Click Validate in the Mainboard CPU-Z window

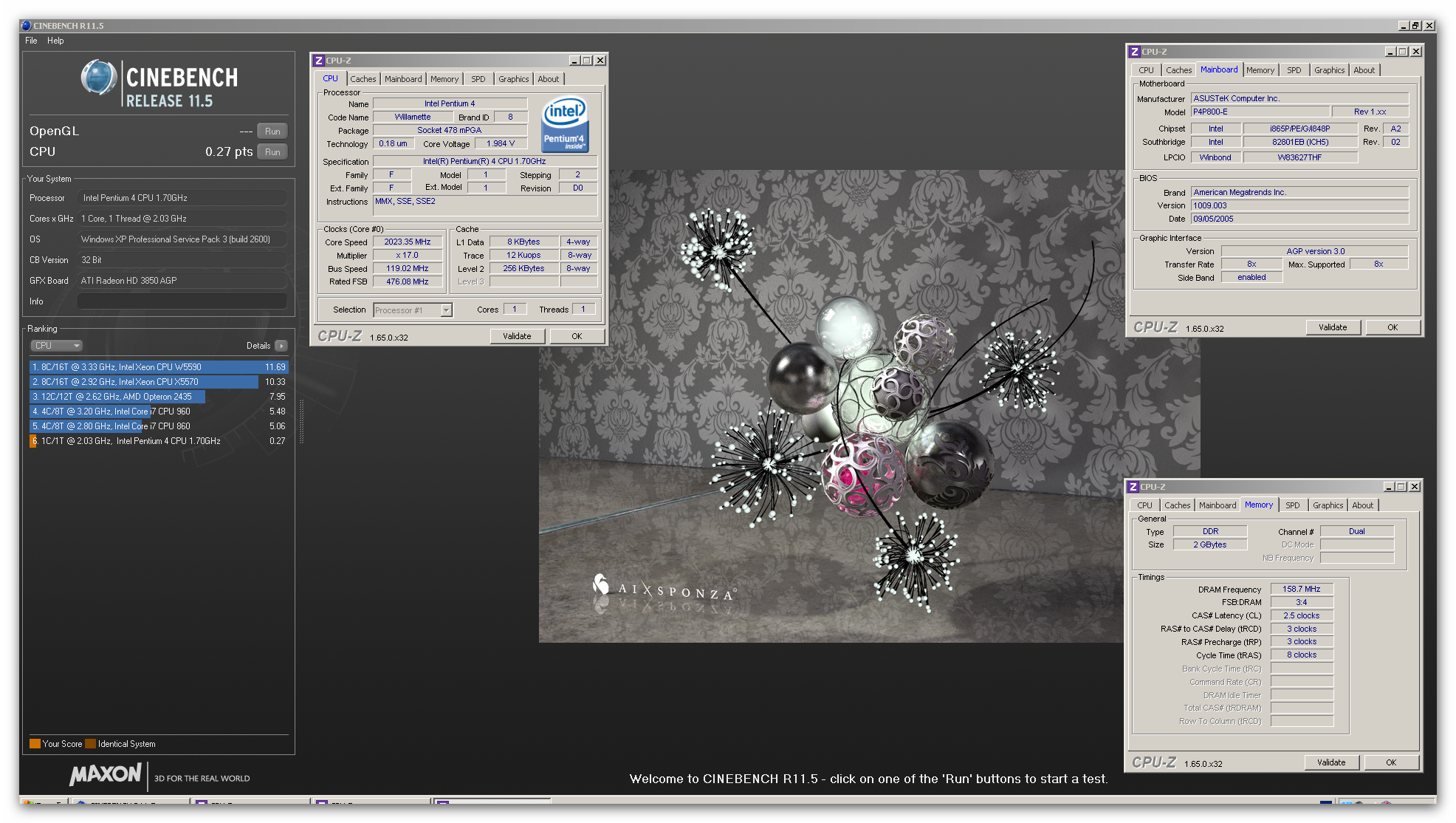coord(1333,327)
